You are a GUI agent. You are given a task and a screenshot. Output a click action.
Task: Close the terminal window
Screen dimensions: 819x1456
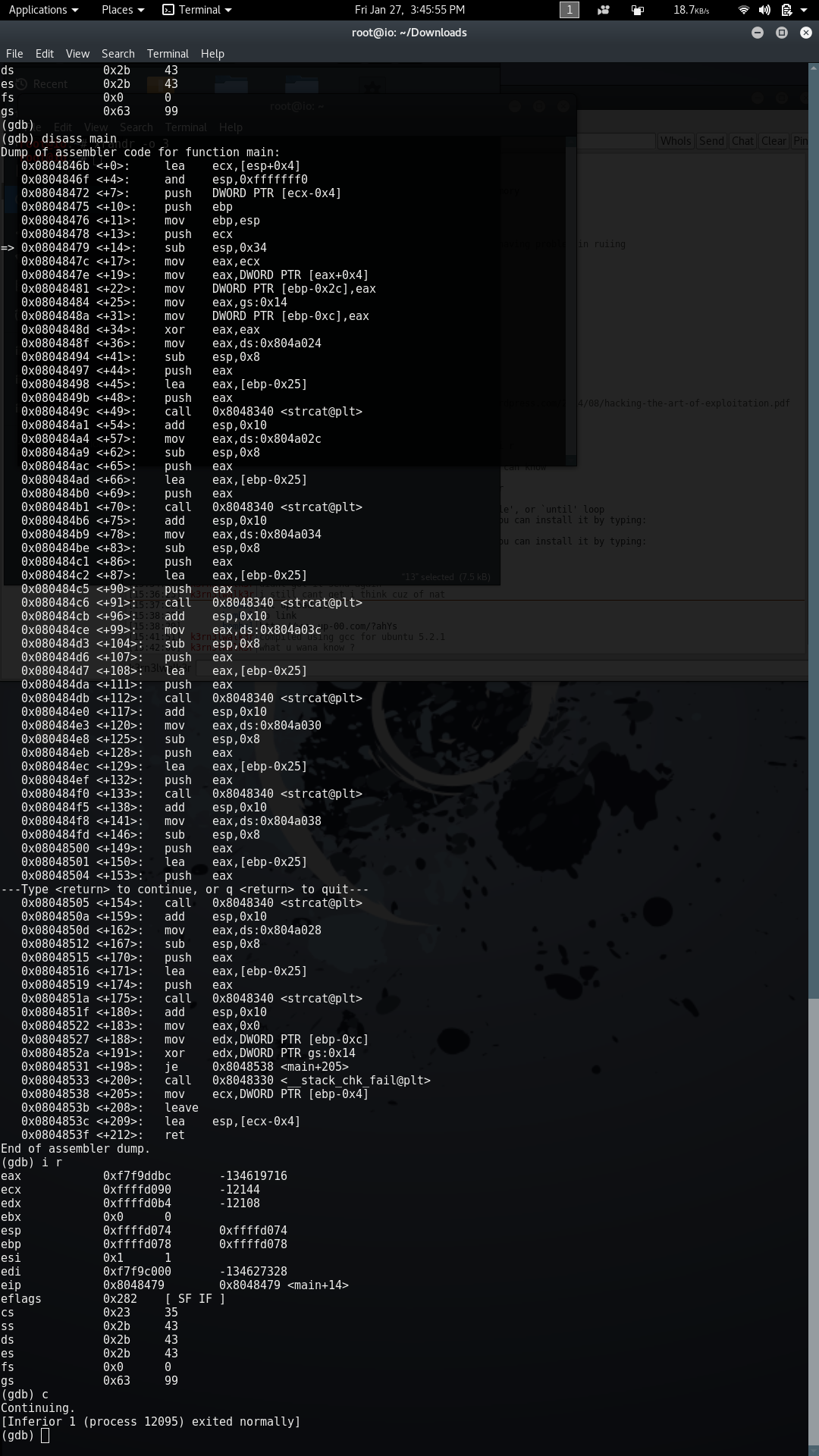pos(806,33)
